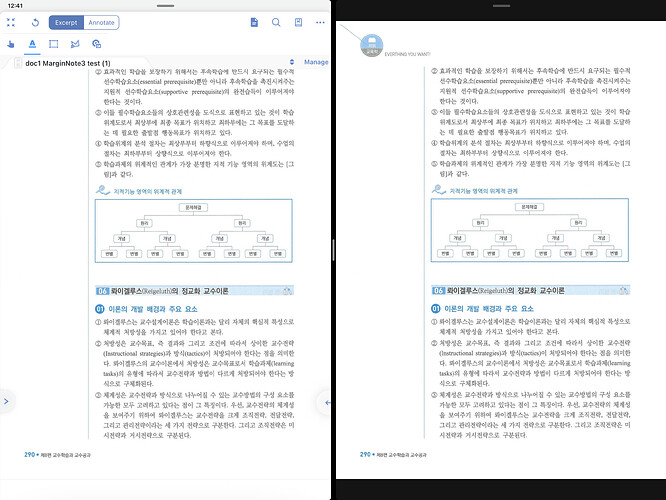Tap the back arrow at right edge
The width and height of the screenshot is (666, 500).
pos(326,402)
